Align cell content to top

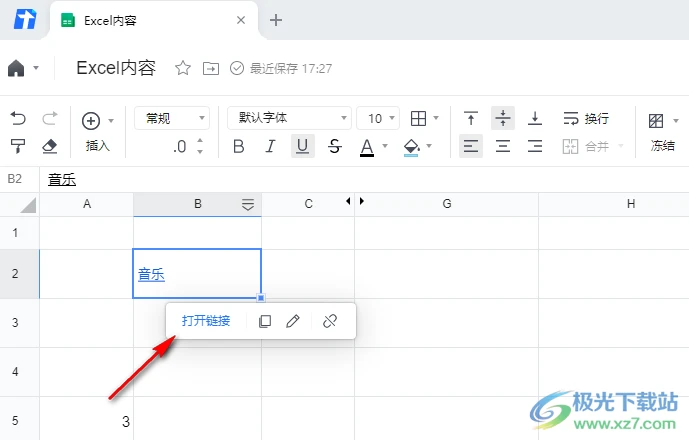pyautogui.click(x=471, y=118)
